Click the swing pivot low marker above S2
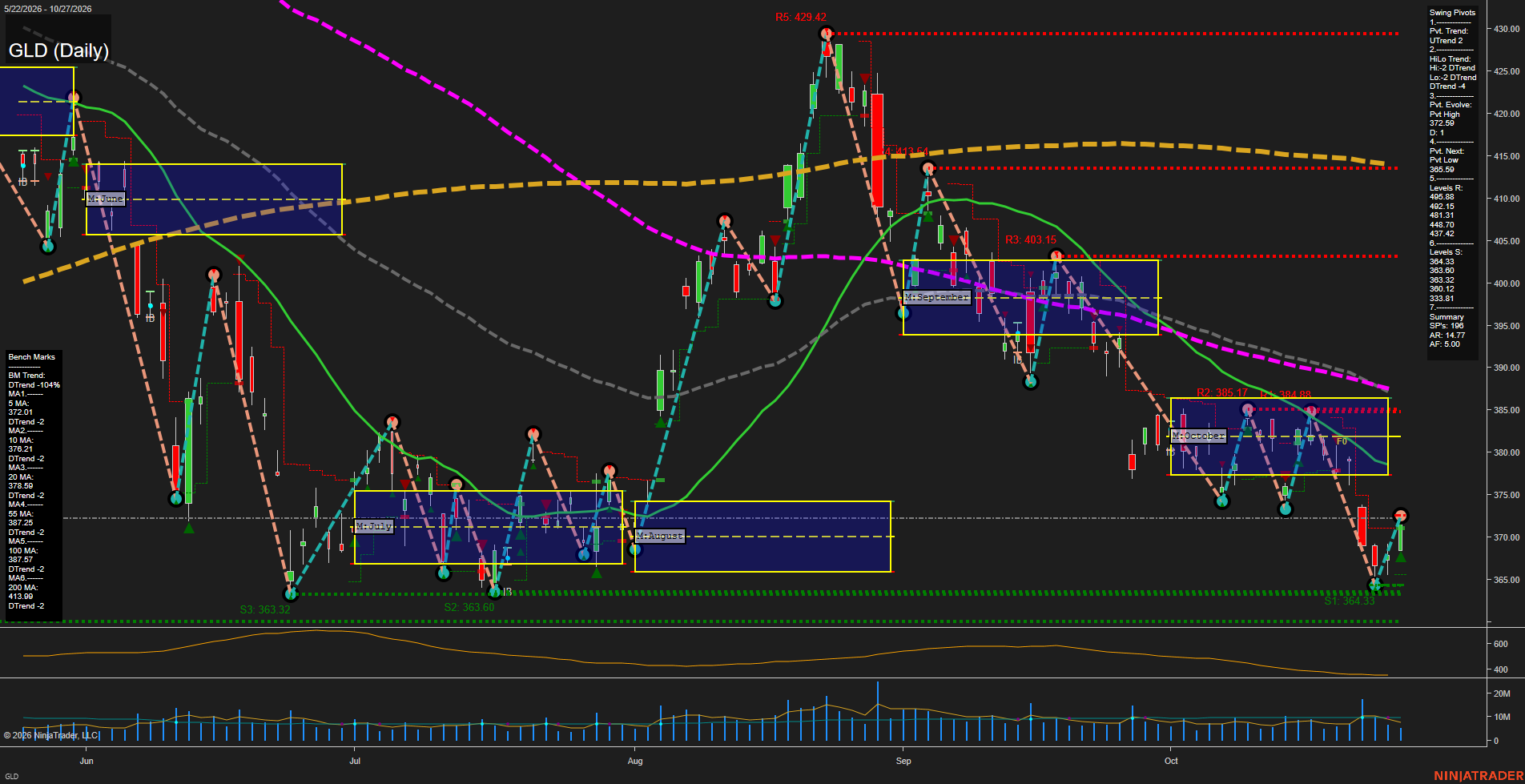The width and height of the screenshot is (1525, 784). (x=495, y=592)
